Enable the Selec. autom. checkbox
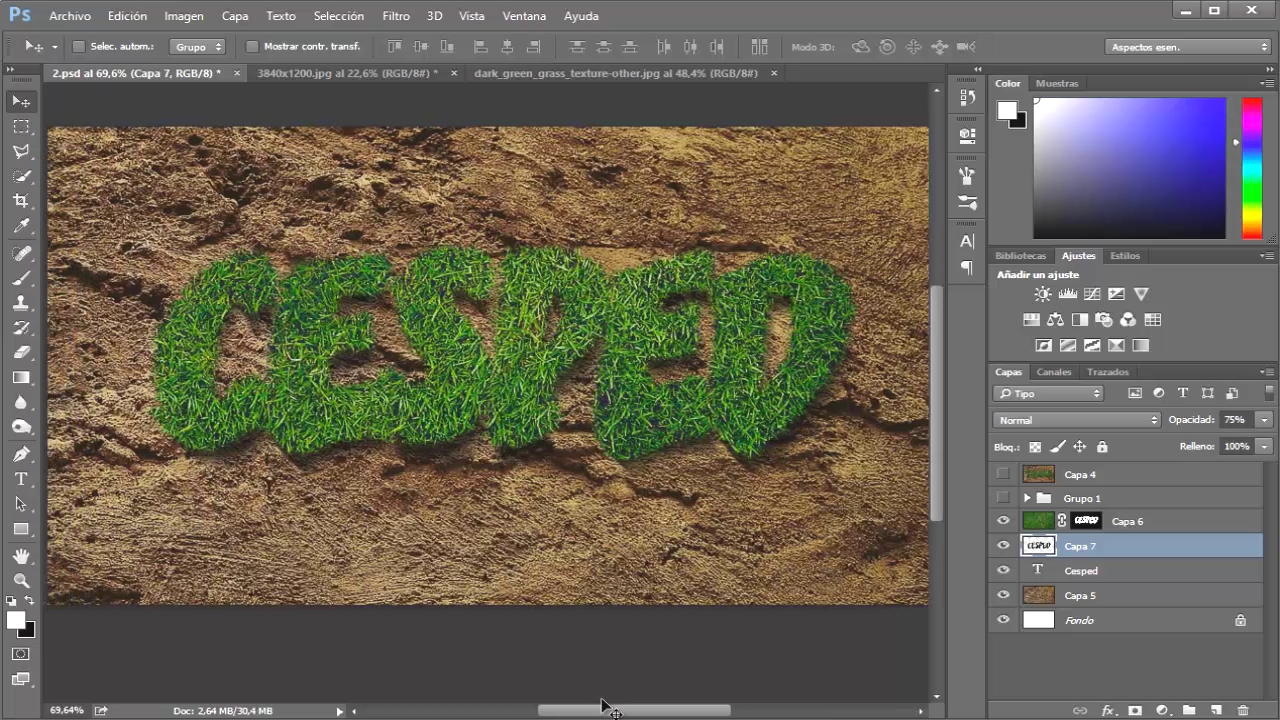Screen dimensions: 1280x720 (78, 47)
